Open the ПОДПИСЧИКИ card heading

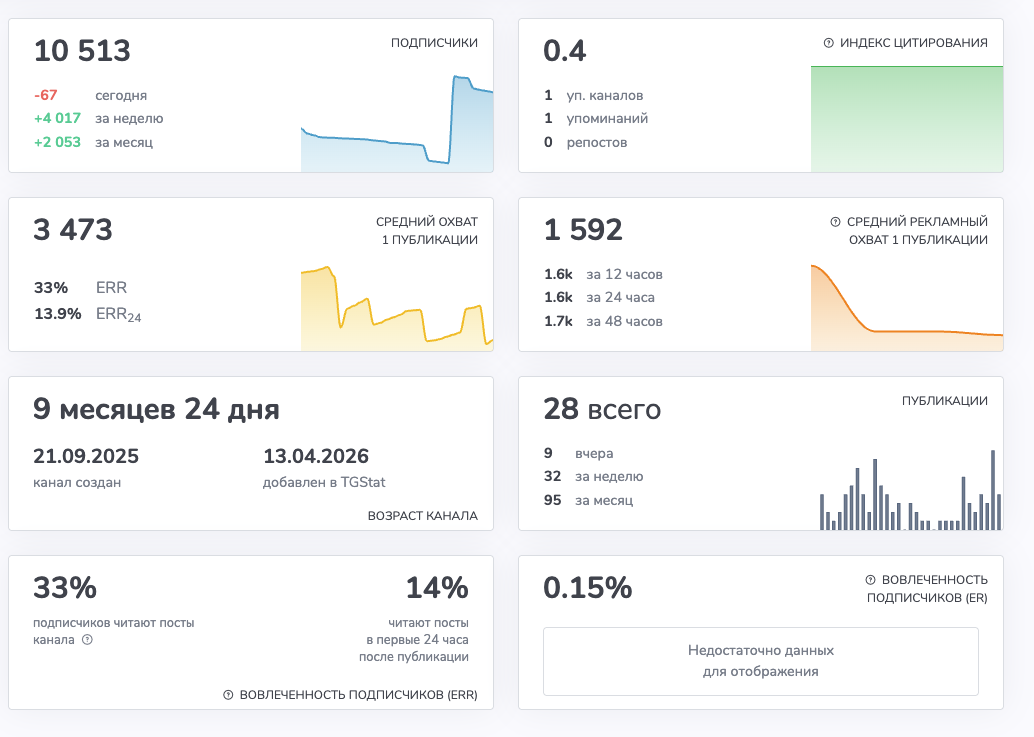coord(434,43)
